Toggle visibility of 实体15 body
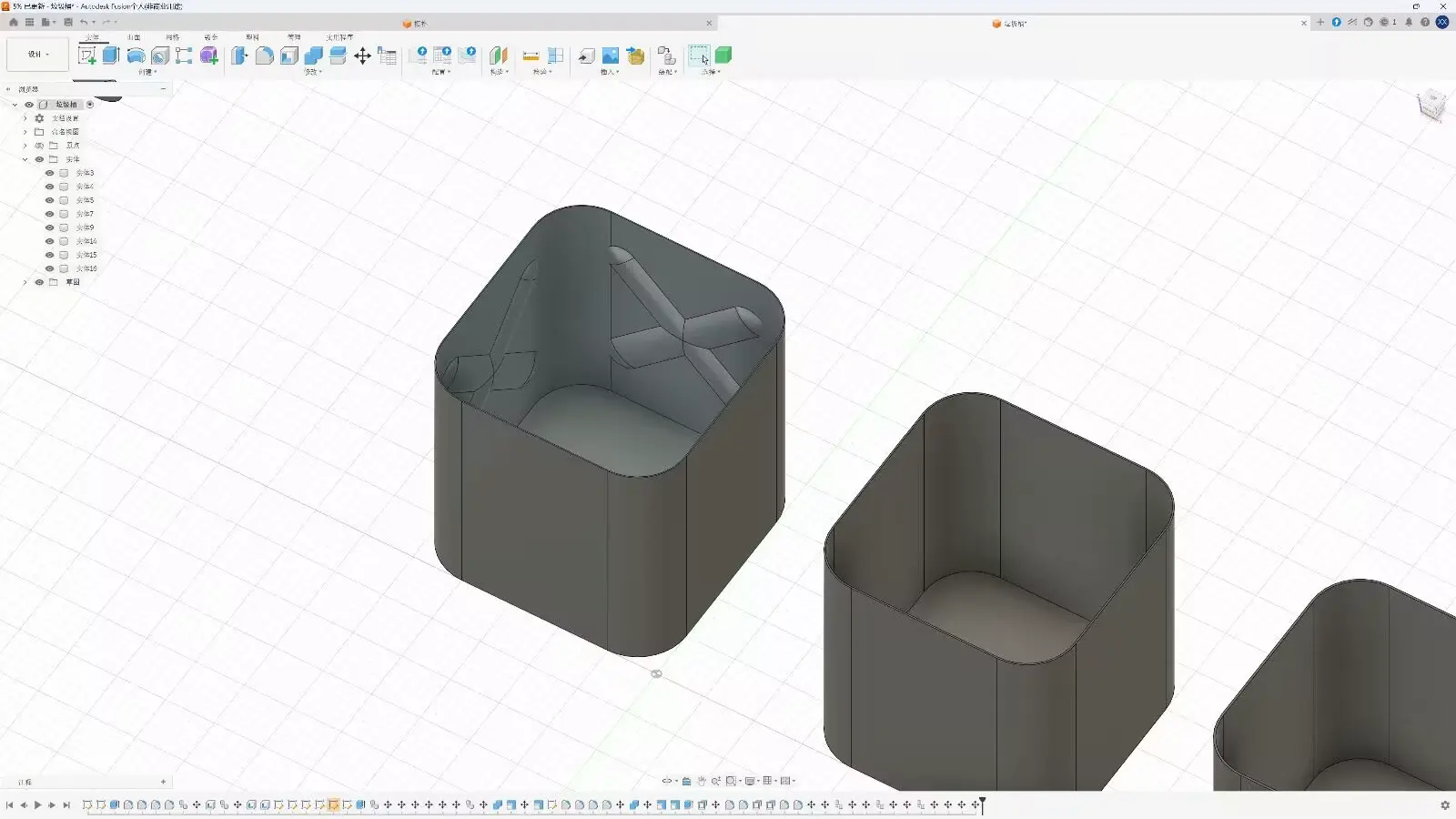This screenshot has height=819, width=1456. [x=50, y=255]
